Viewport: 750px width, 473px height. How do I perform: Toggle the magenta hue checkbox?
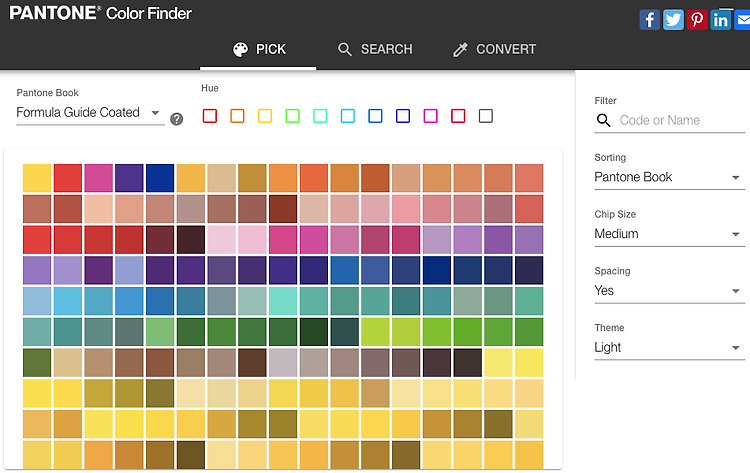(430, 116)
